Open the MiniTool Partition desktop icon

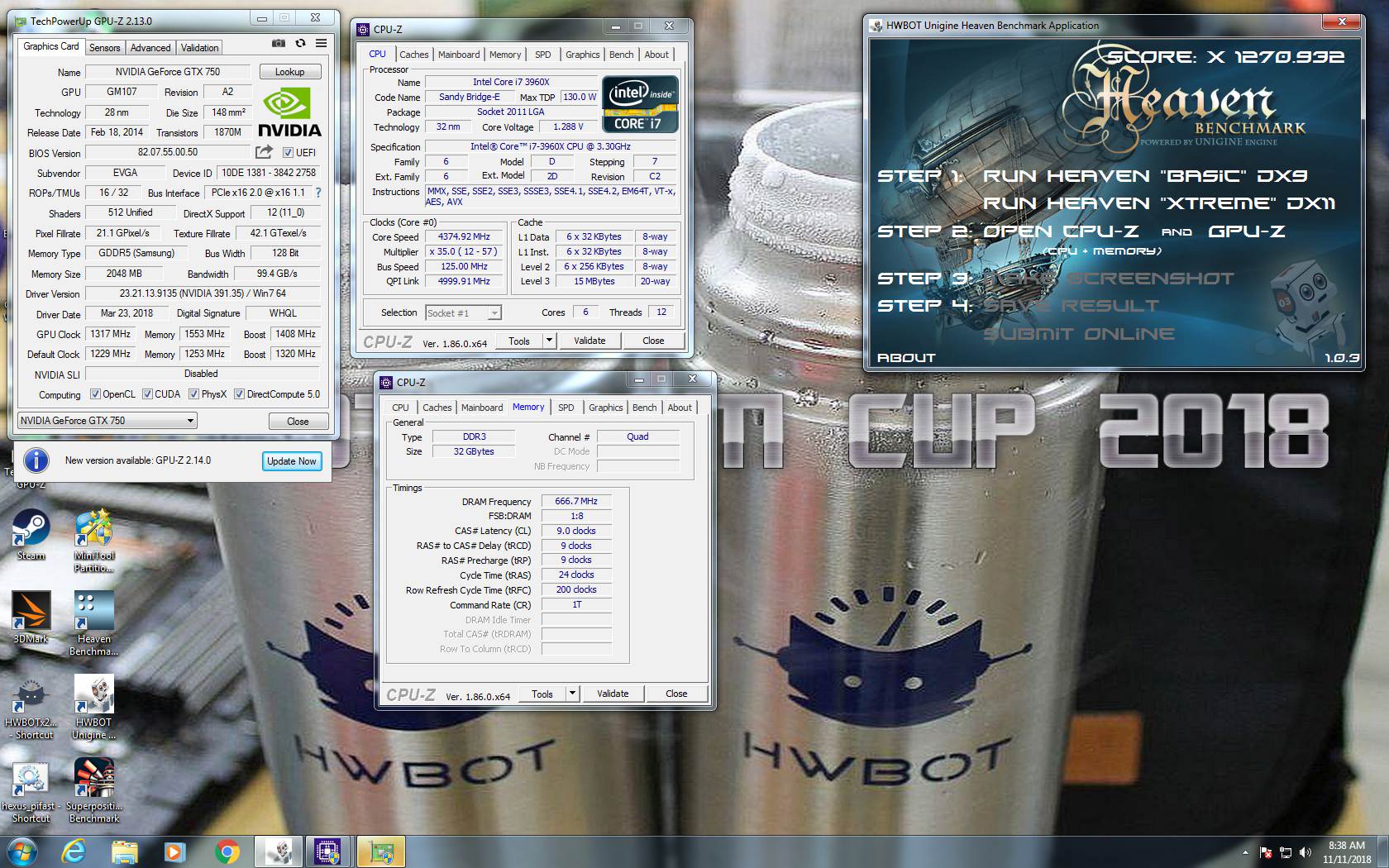coord(94,541)
